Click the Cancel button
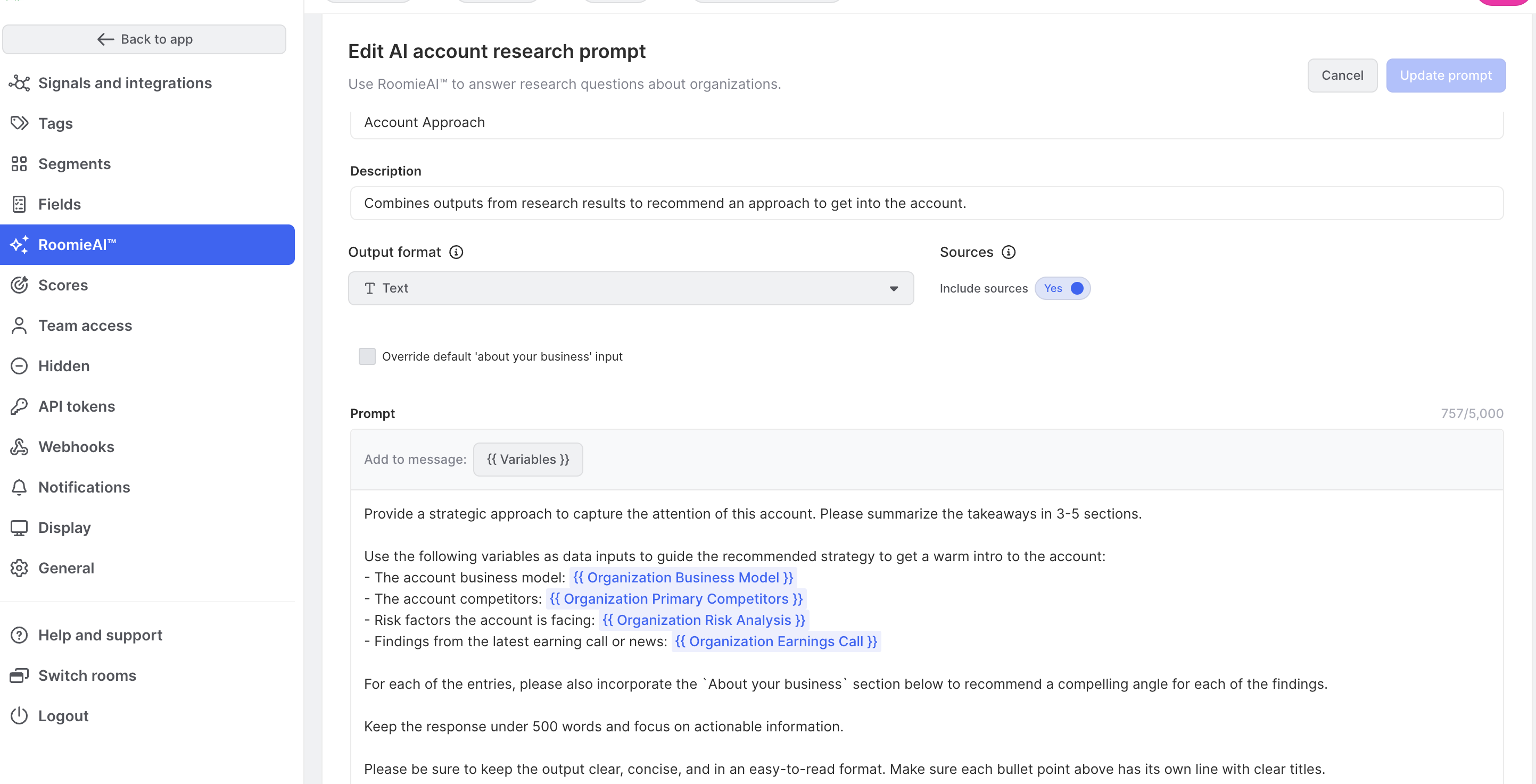This screenshot has height=784, width=1536. click(1342, 76)
